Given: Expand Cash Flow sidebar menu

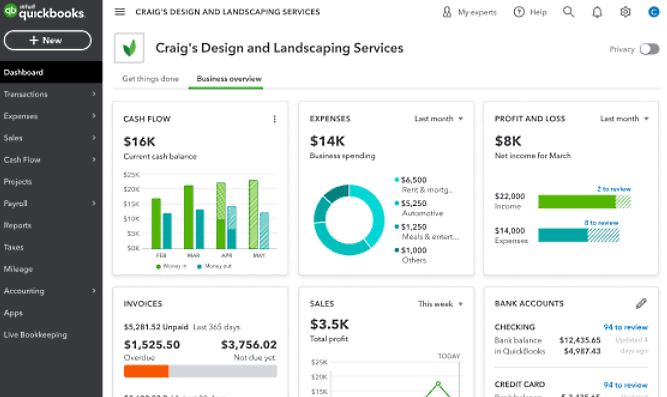Looking at the screenshot, I should 51,160.
